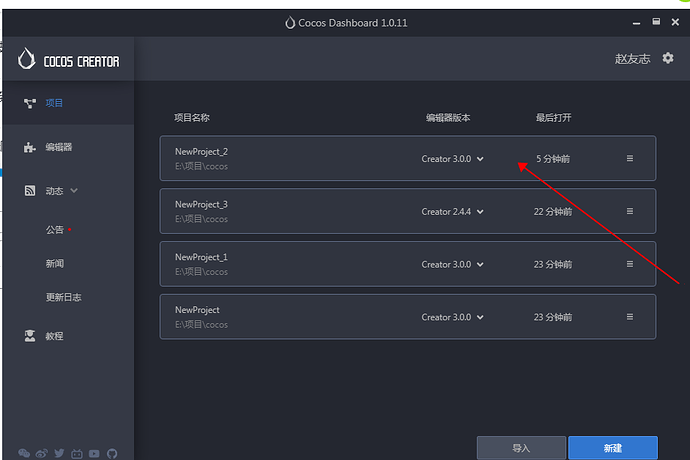Click the 新建 button
The height and width of the screenshot is (460, 690).
coord(612,448)
